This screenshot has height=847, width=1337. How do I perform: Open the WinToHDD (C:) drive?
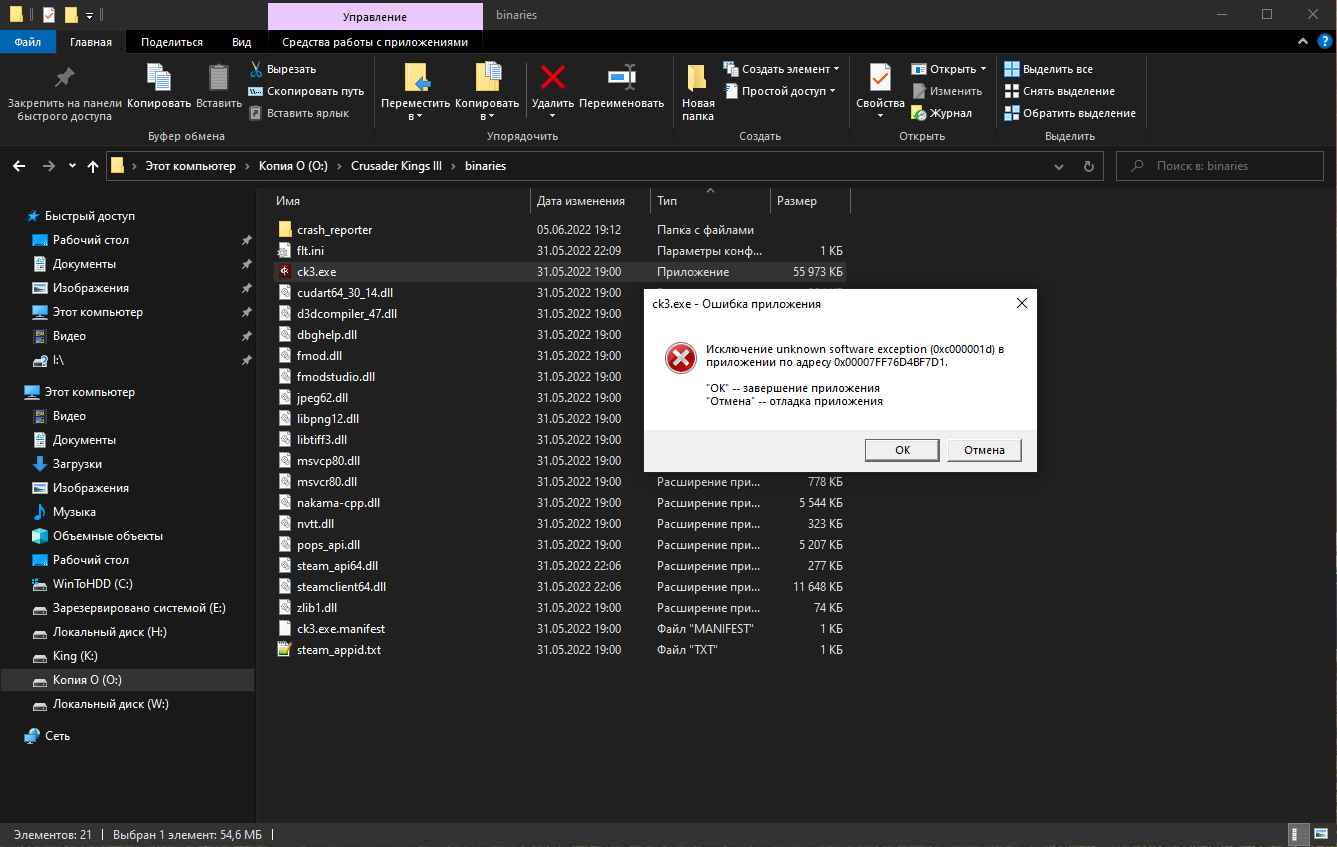[92, 584]
